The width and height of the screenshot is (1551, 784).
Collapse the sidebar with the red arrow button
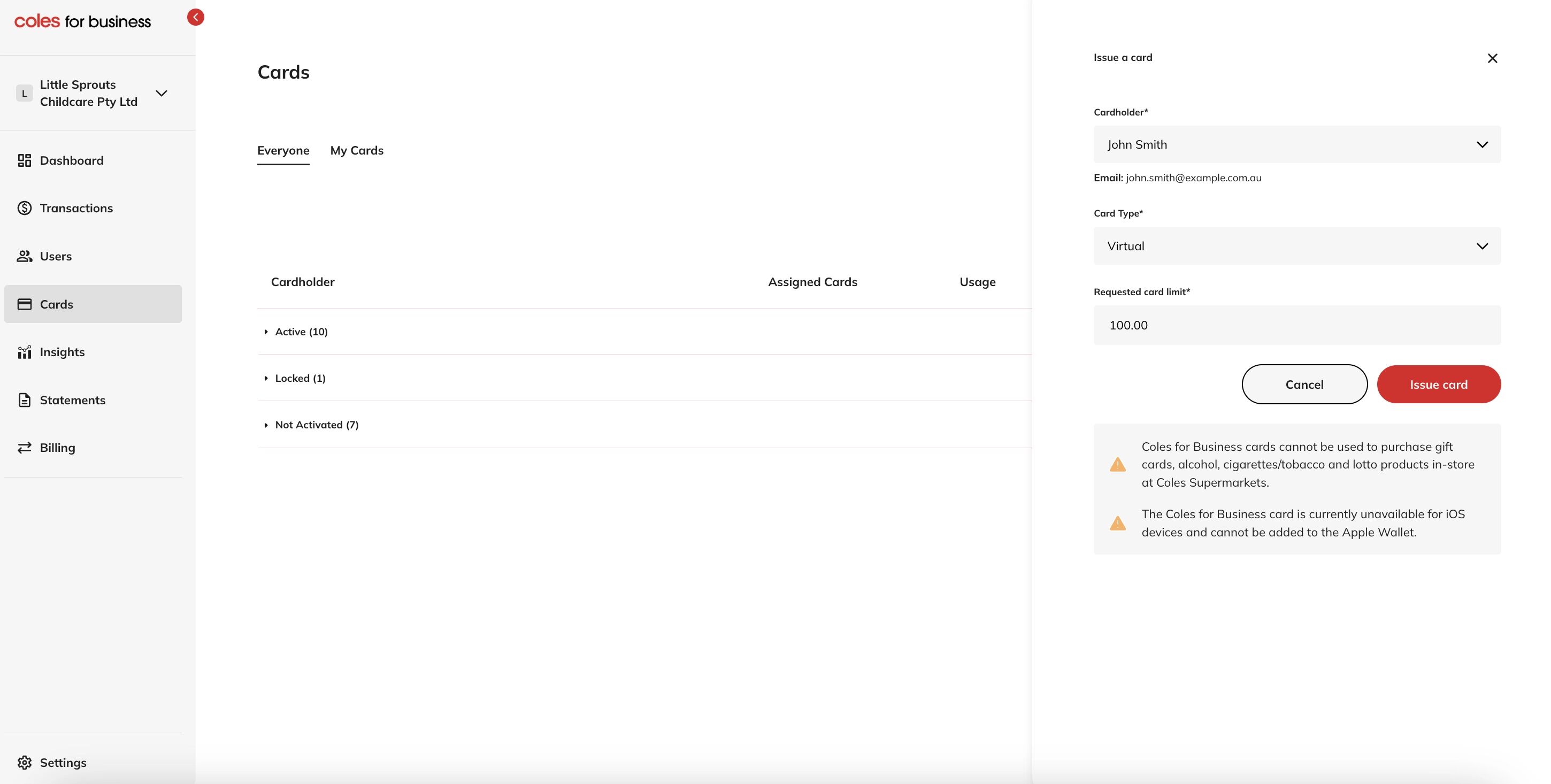click(x=195, y=17)
